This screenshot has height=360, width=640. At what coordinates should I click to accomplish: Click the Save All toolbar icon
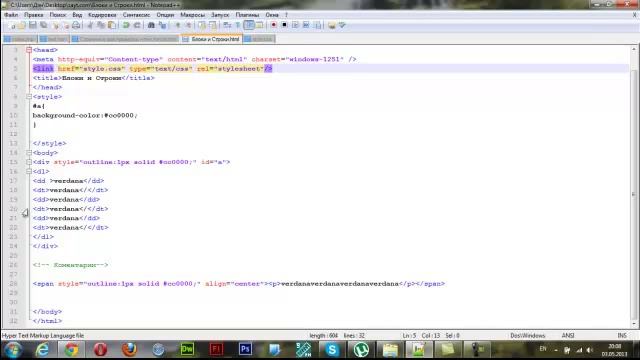click(x=43, y=25)
